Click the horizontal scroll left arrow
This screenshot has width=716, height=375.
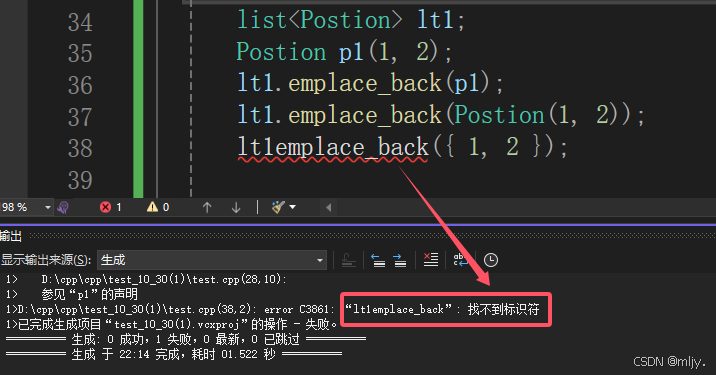[x=328, y=208]
